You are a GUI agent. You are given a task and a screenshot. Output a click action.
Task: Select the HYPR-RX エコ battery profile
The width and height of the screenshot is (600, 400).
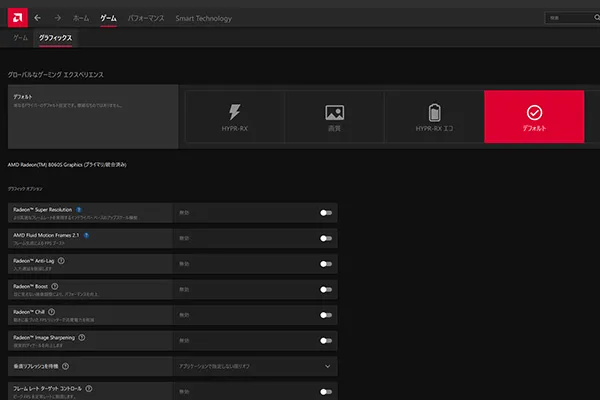(x=435, y=118)
